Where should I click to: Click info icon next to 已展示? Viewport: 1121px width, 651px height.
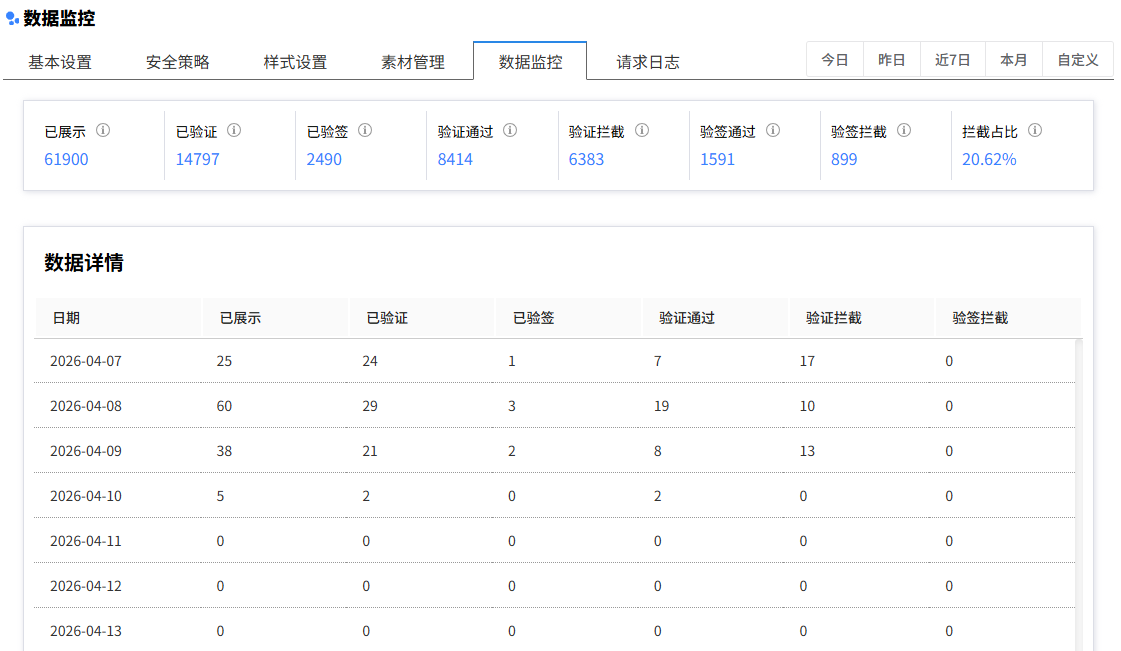click(103, 131)
